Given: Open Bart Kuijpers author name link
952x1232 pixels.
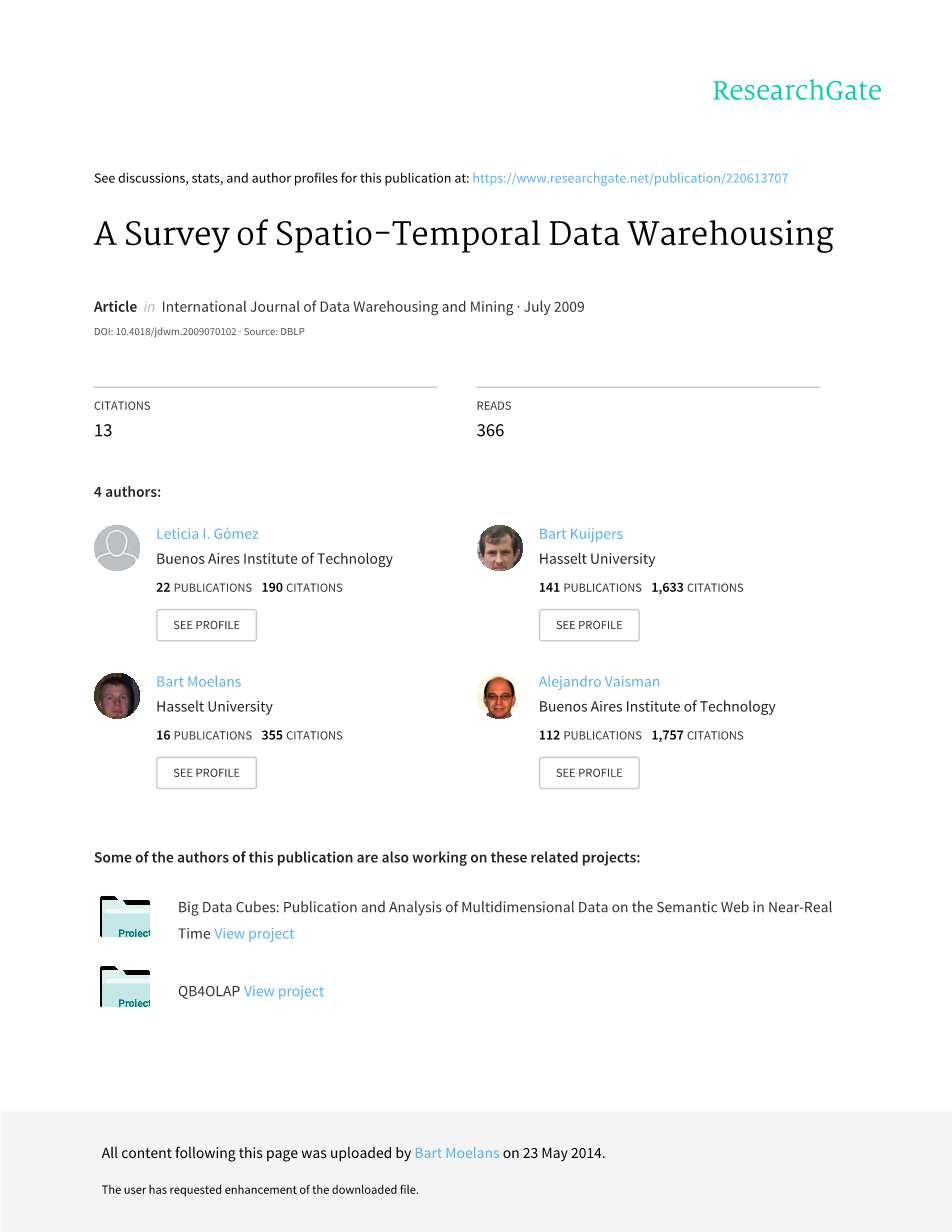Looking at the screenshot, I should tap(580, 534).
